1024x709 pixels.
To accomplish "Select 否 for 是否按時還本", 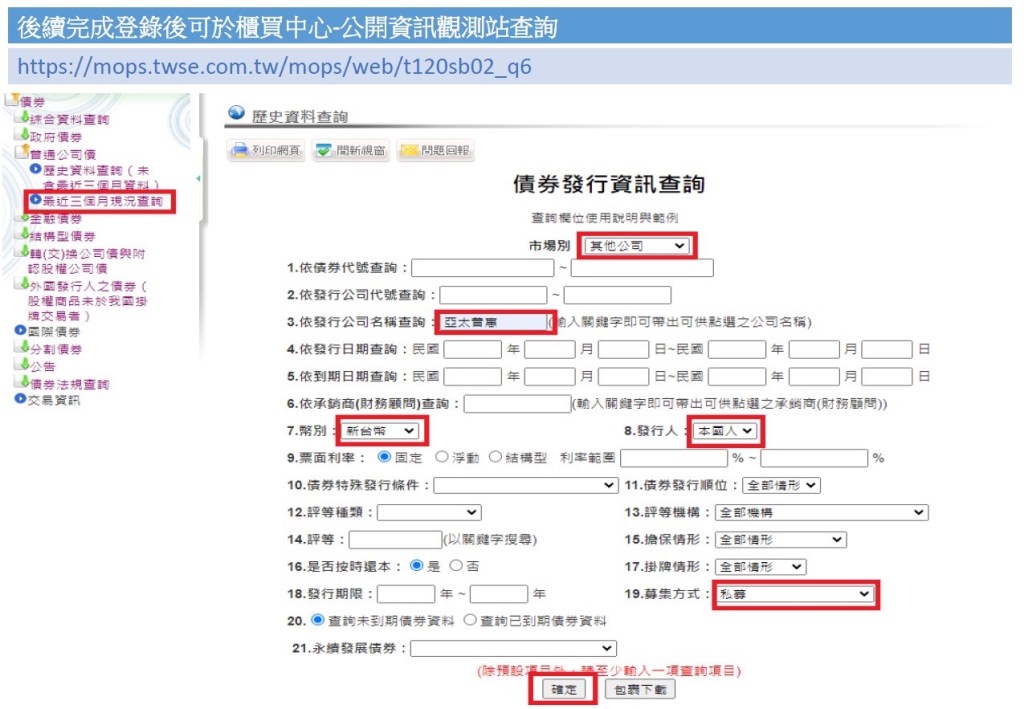I will tap(456, 566).
